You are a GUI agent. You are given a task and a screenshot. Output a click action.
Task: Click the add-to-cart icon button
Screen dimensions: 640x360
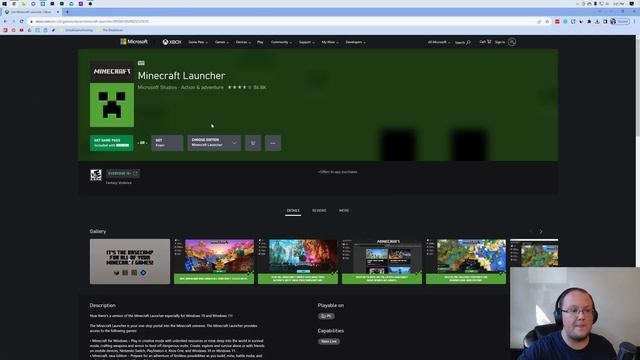[253, 143]
